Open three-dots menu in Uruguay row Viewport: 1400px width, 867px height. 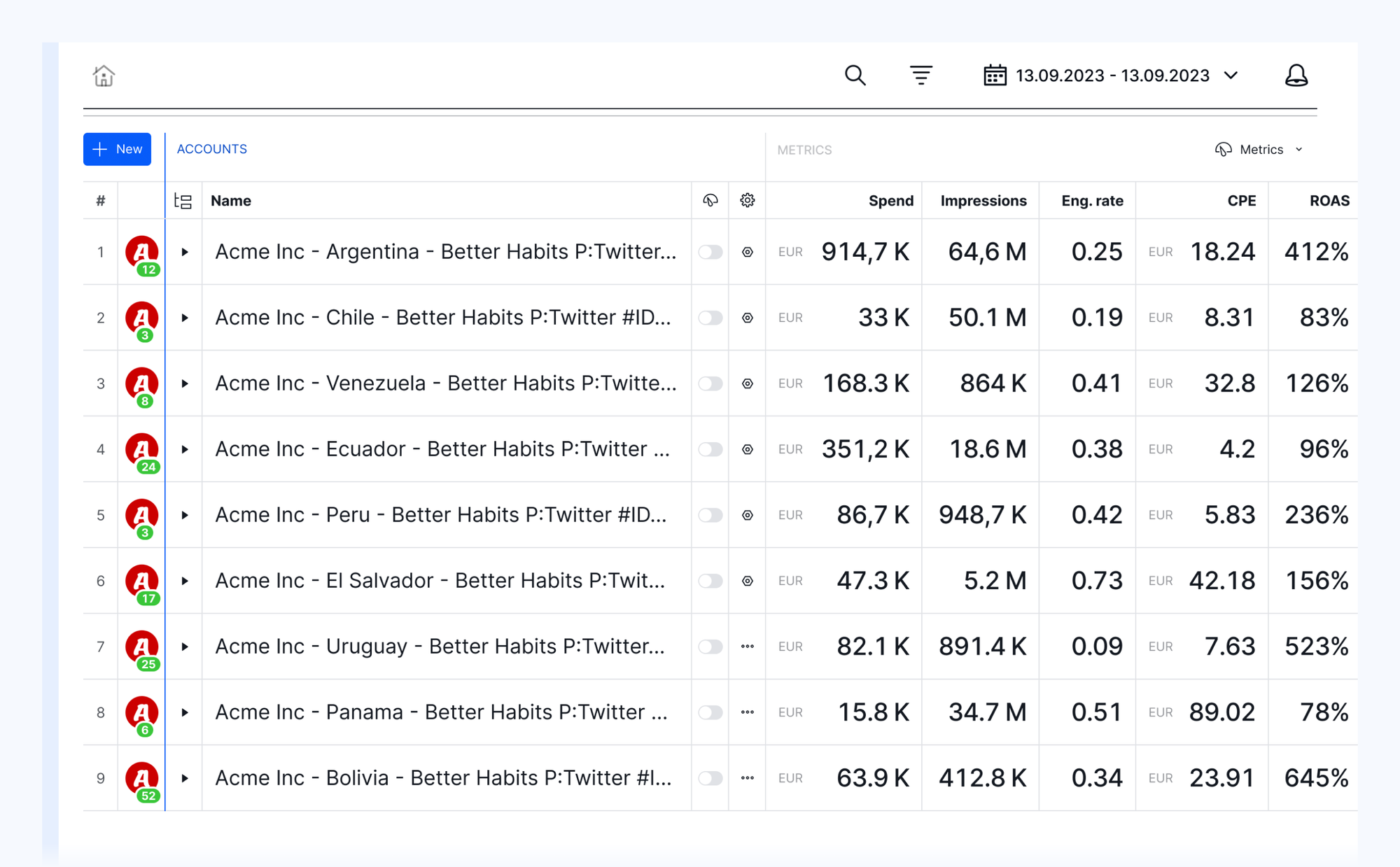[x=747, y=647]
